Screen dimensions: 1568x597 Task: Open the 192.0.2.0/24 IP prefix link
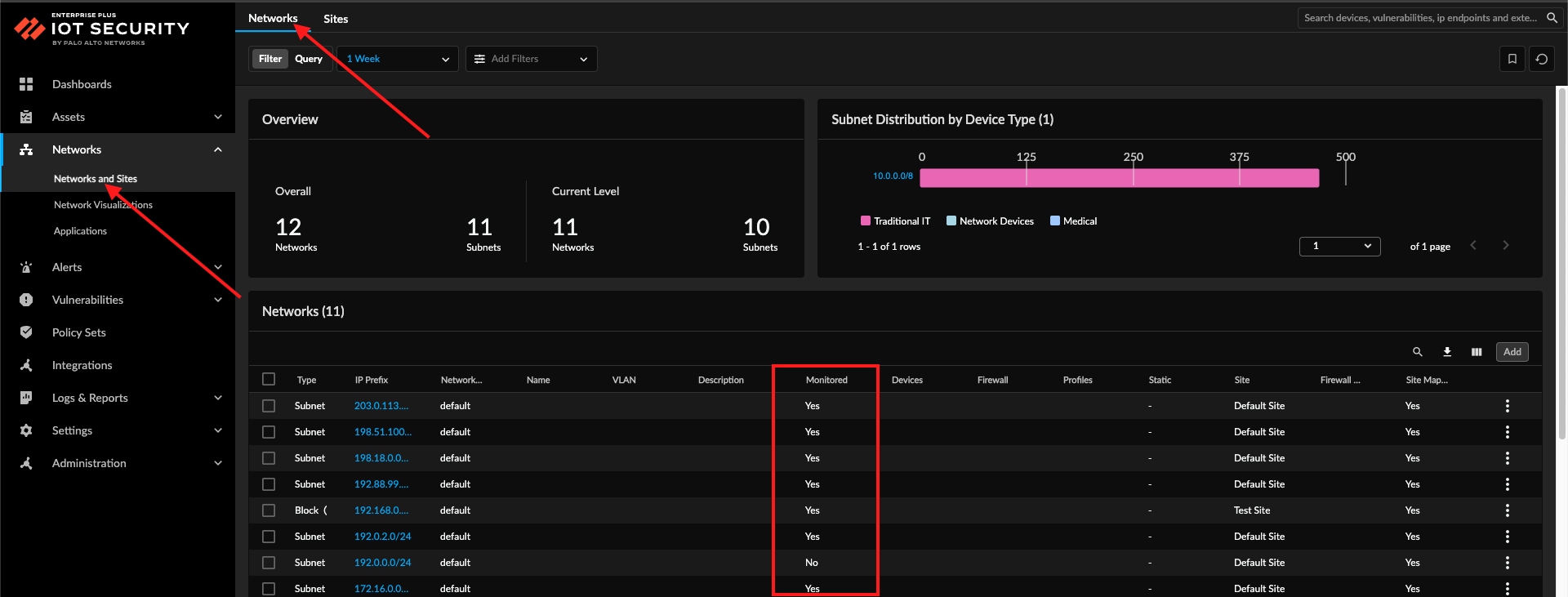[x=383, y=537]
